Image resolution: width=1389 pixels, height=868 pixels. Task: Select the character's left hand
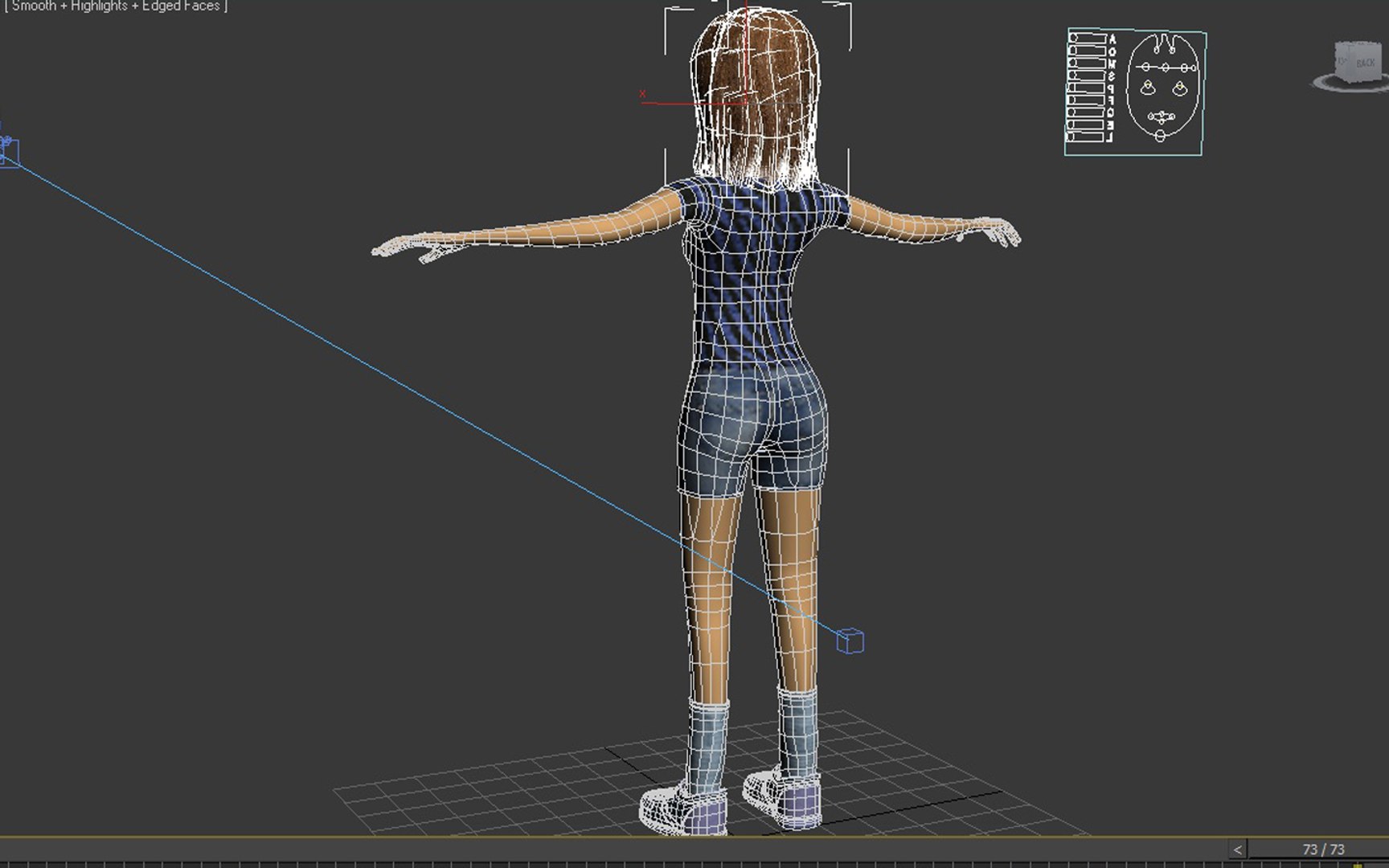click(408, 246)
